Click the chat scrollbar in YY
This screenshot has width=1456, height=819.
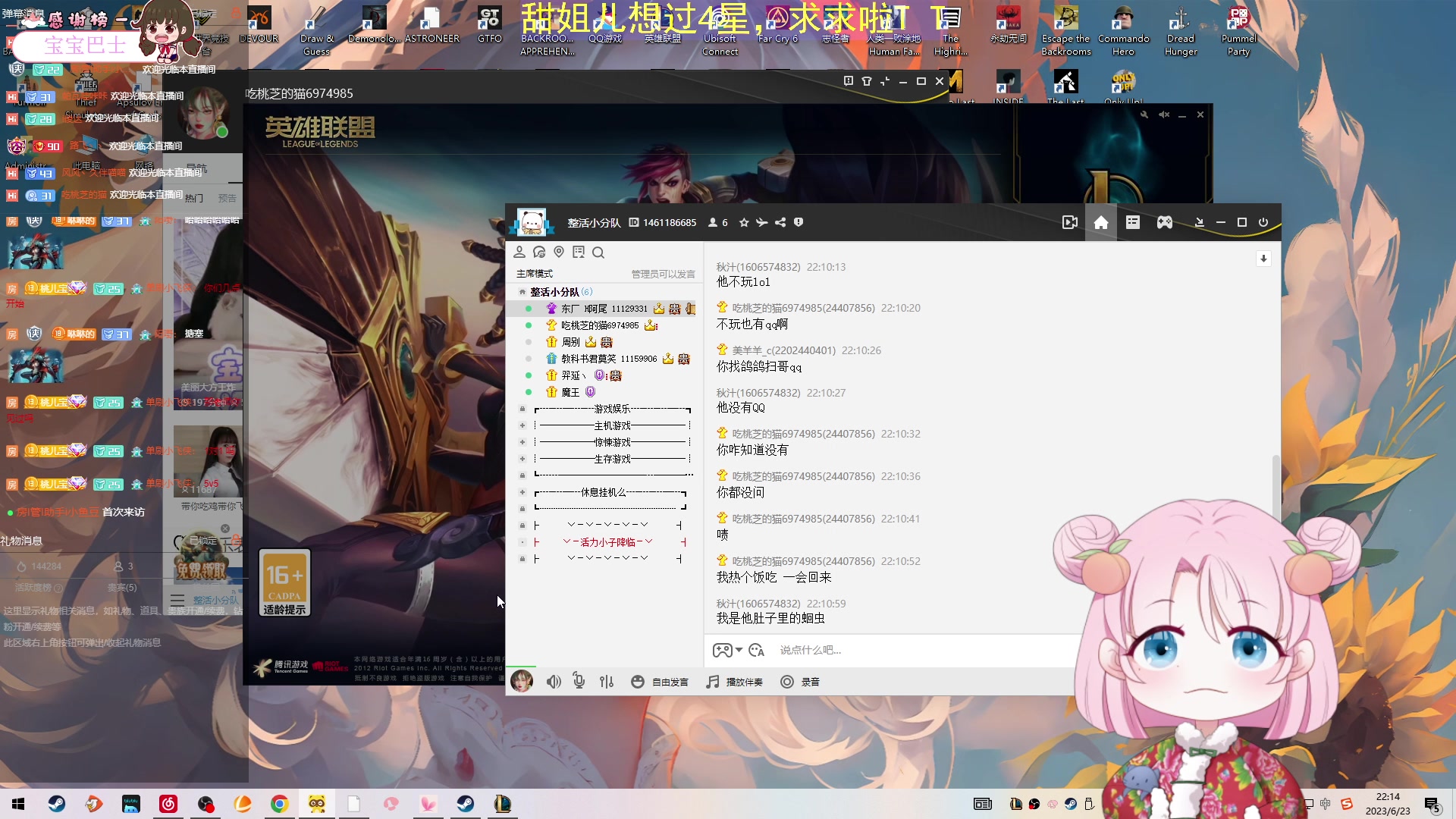[x=1276, y=485]
